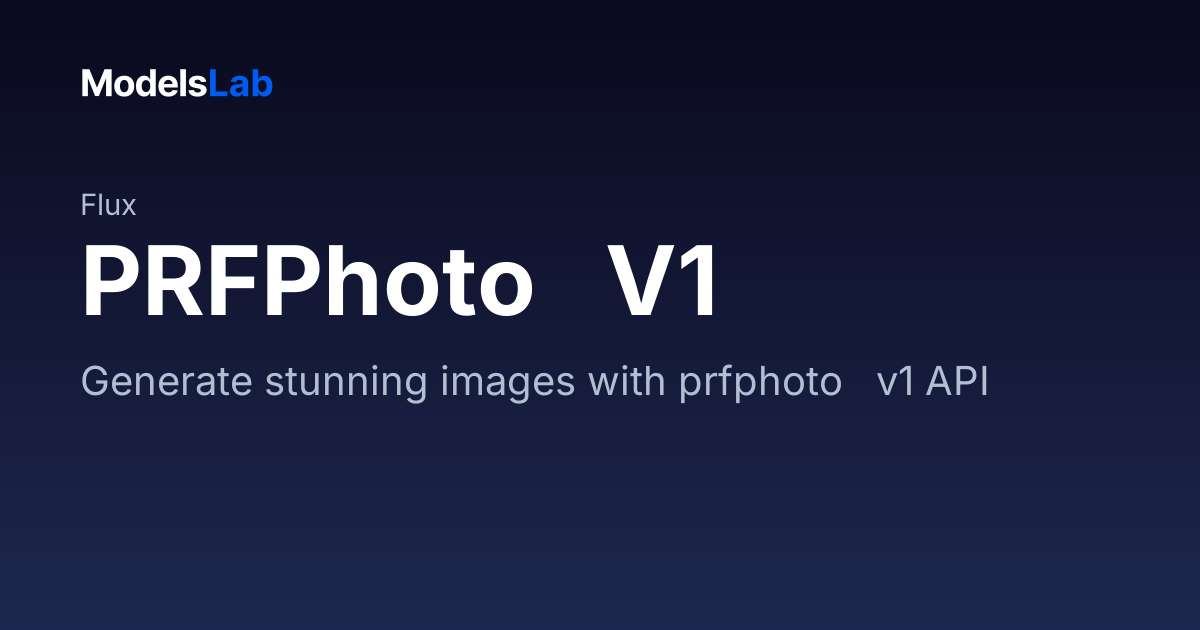Select the Flux category label

pyautogui.click(x=108, y=205)
